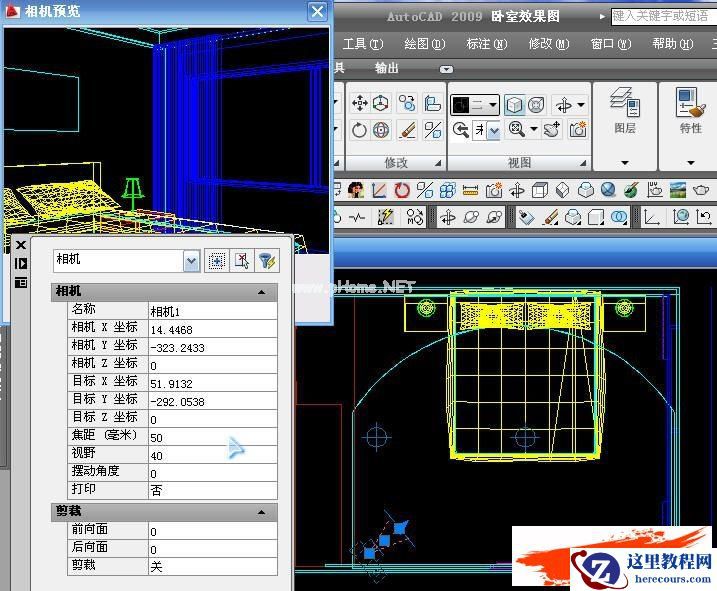
Task: Click the Select Objects icon in properties palette
Action: click(x=241, y=260)
